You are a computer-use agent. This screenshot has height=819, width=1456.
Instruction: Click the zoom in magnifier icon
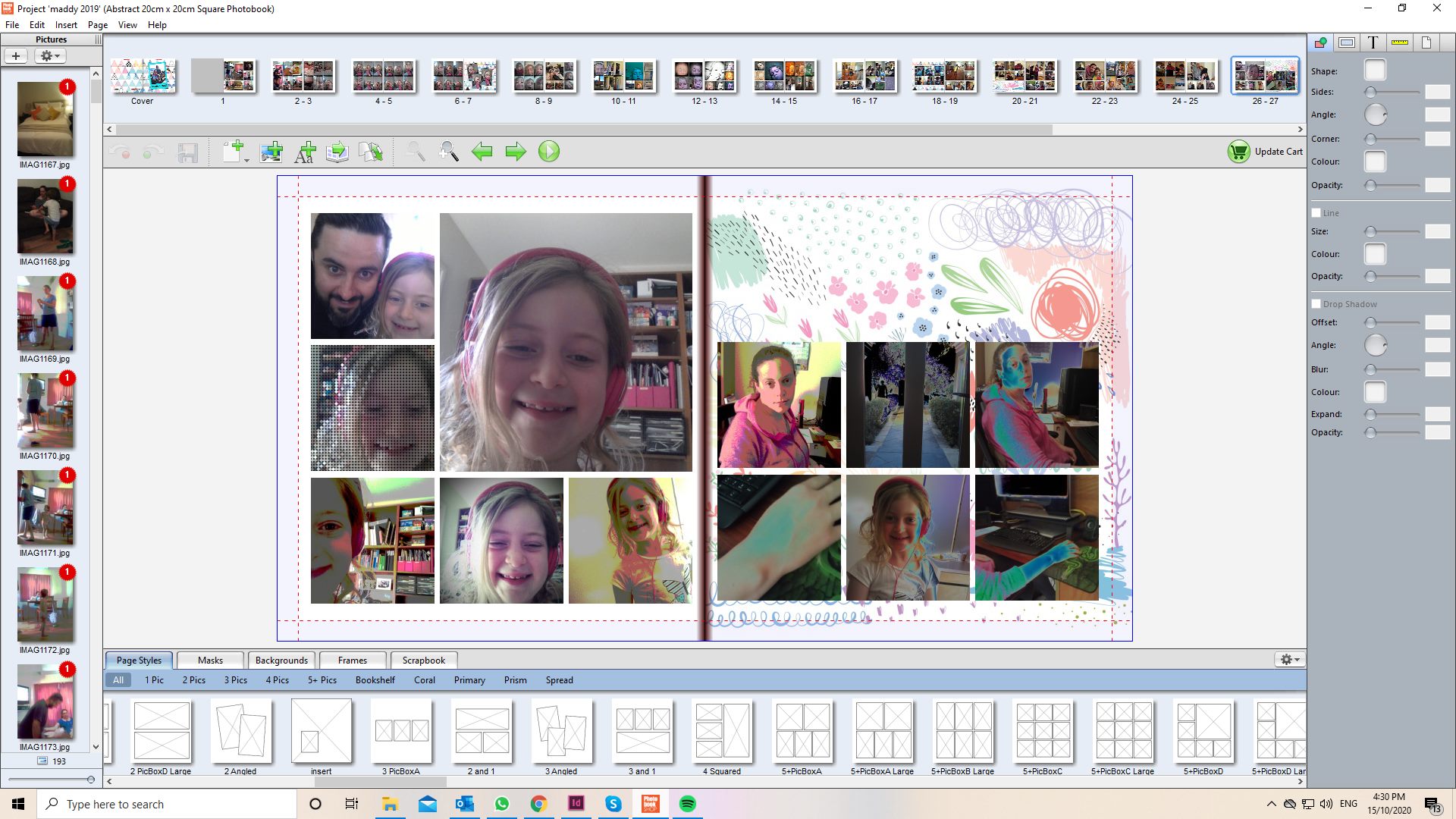[x=448, y=152]
